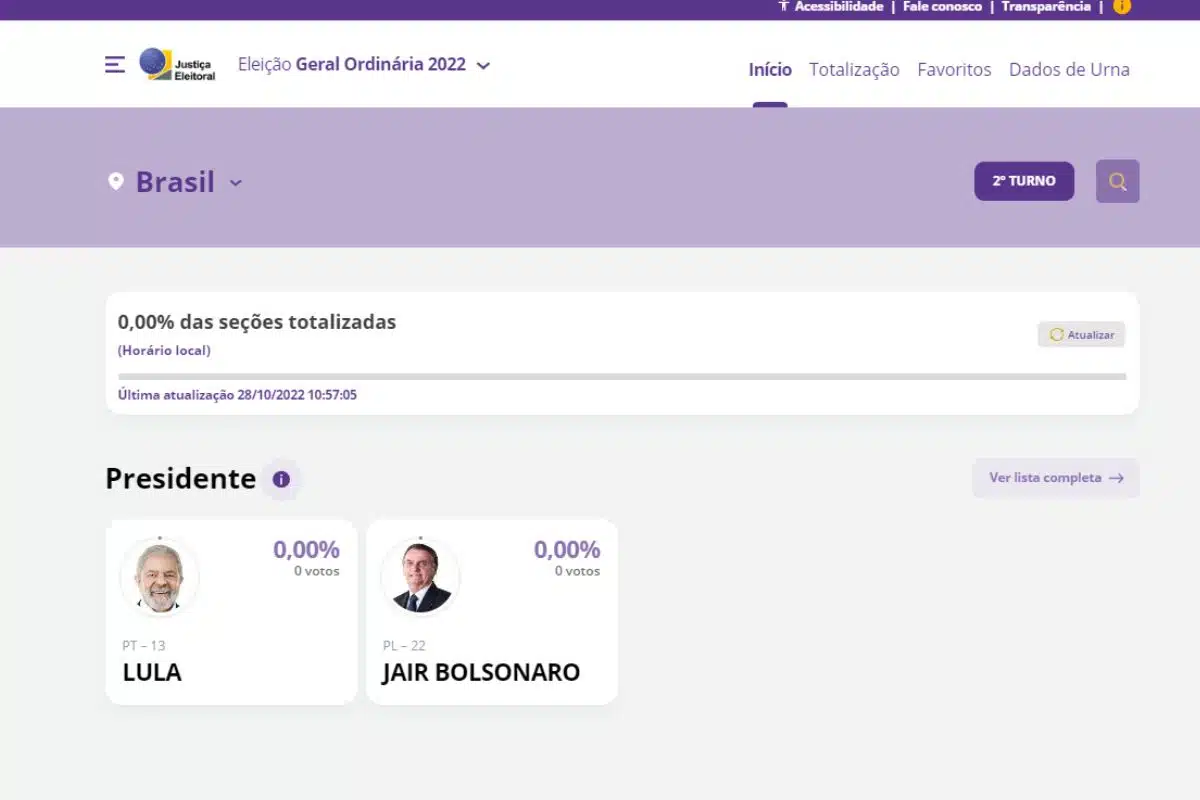The width and height of the screenshot is (1200, 800).
Task: Click the refresh icon inside the Atualizar button
Action: tap(1056, 334)
